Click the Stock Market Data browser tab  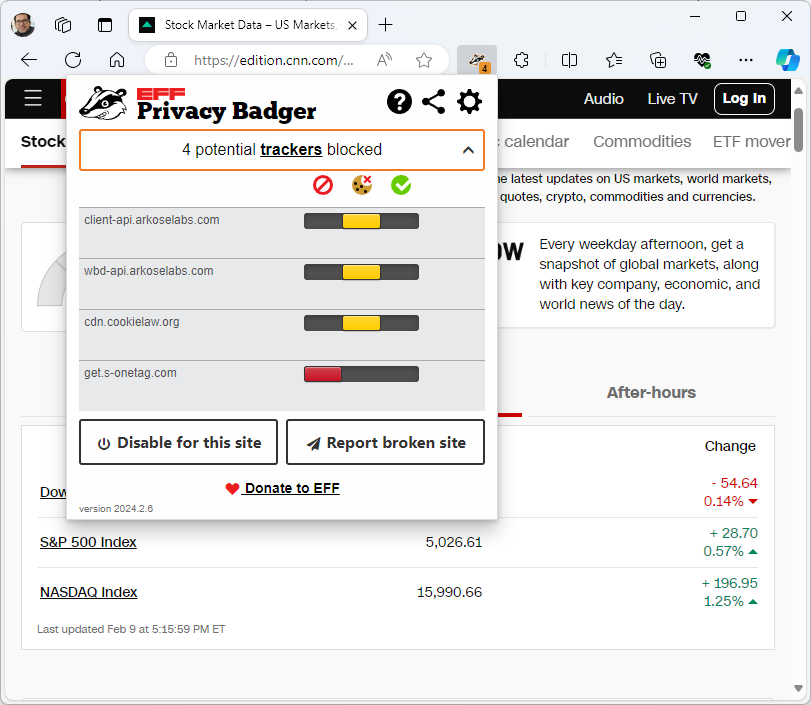[248, 25]
